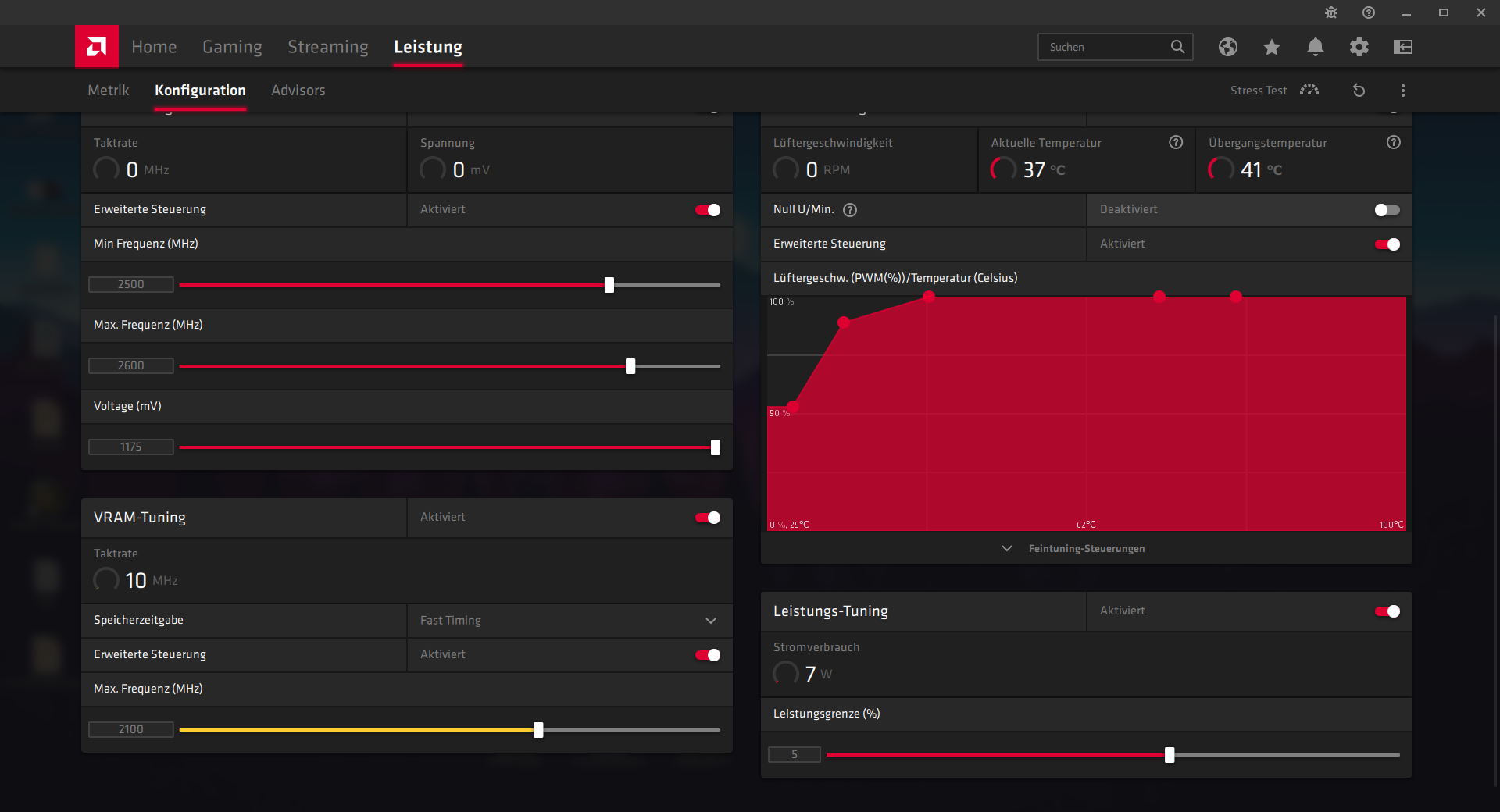The height and width of the screenshot is (812, 1500).
Task: Click the AMD logo icon
Action: [x=97, y=47]
